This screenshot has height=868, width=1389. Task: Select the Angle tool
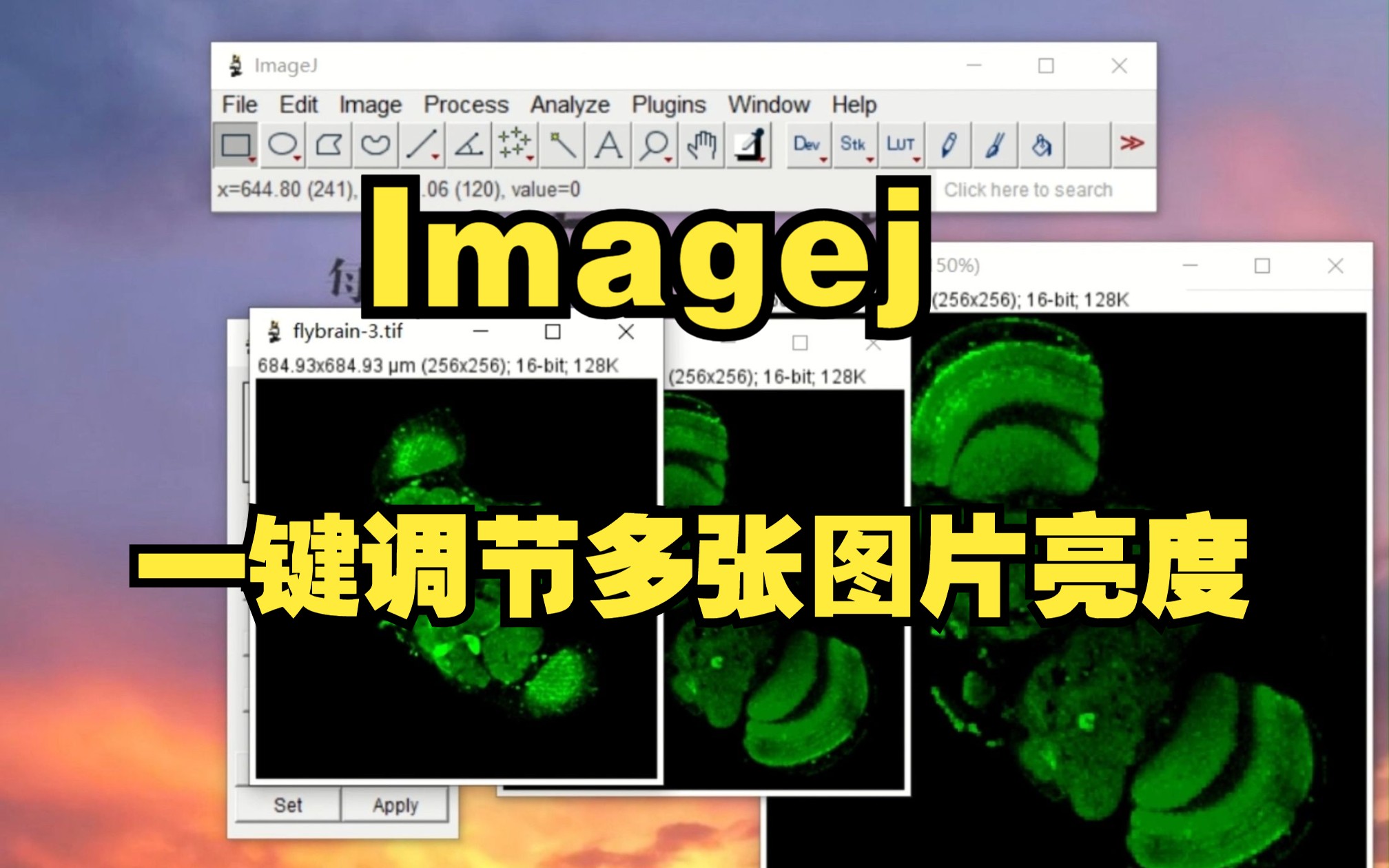[469, 145]
